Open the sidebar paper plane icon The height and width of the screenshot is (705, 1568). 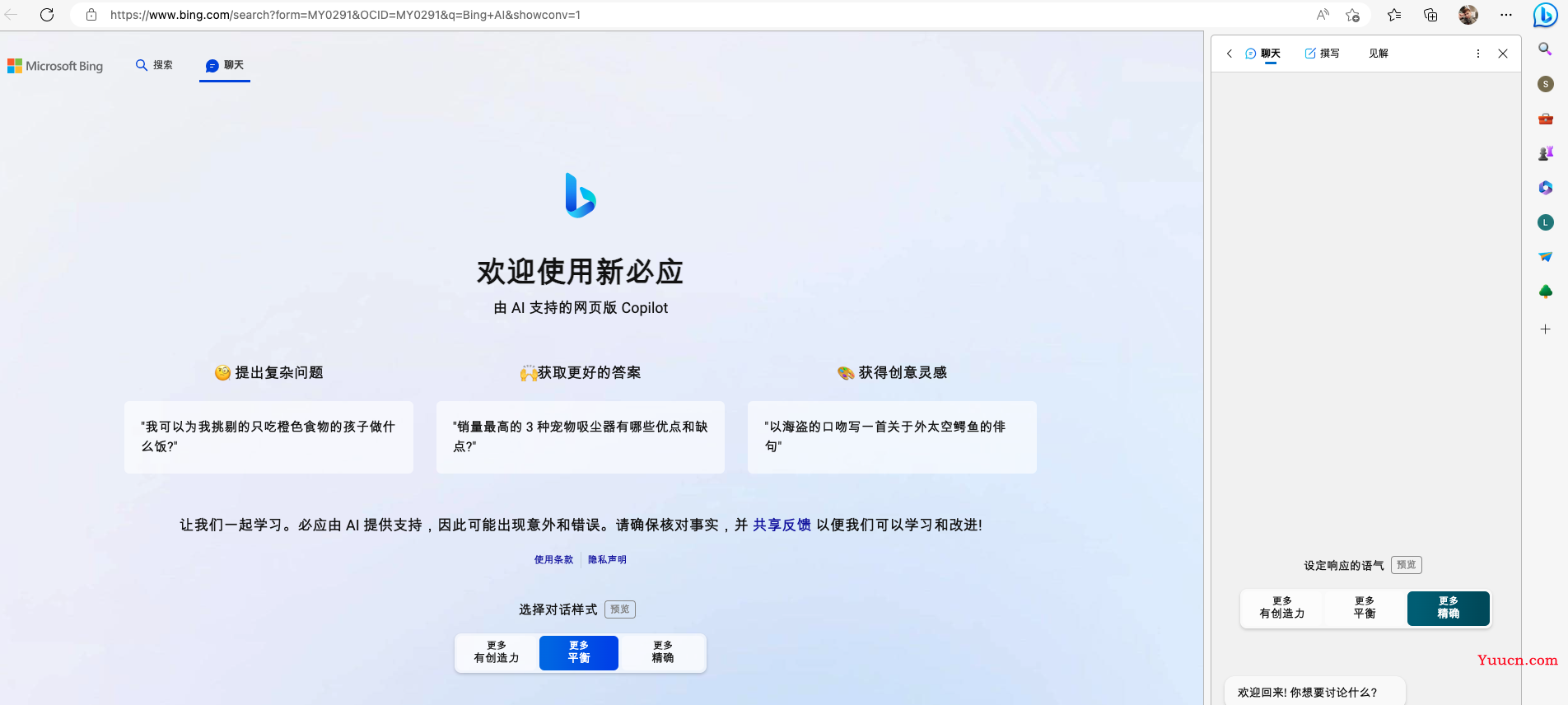(x=1546, y=257)
